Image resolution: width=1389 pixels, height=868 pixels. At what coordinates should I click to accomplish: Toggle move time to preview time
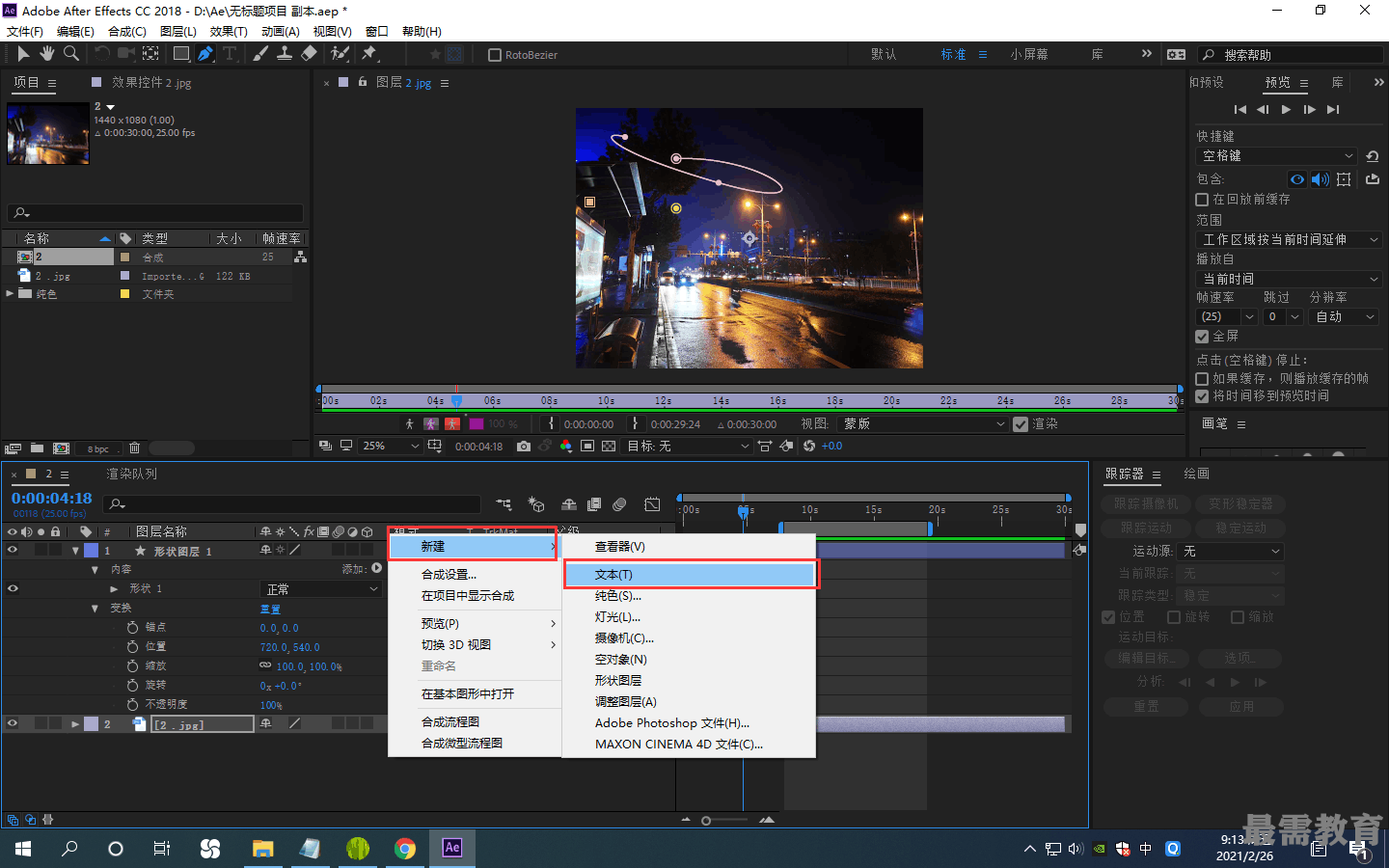(1202, 396)
